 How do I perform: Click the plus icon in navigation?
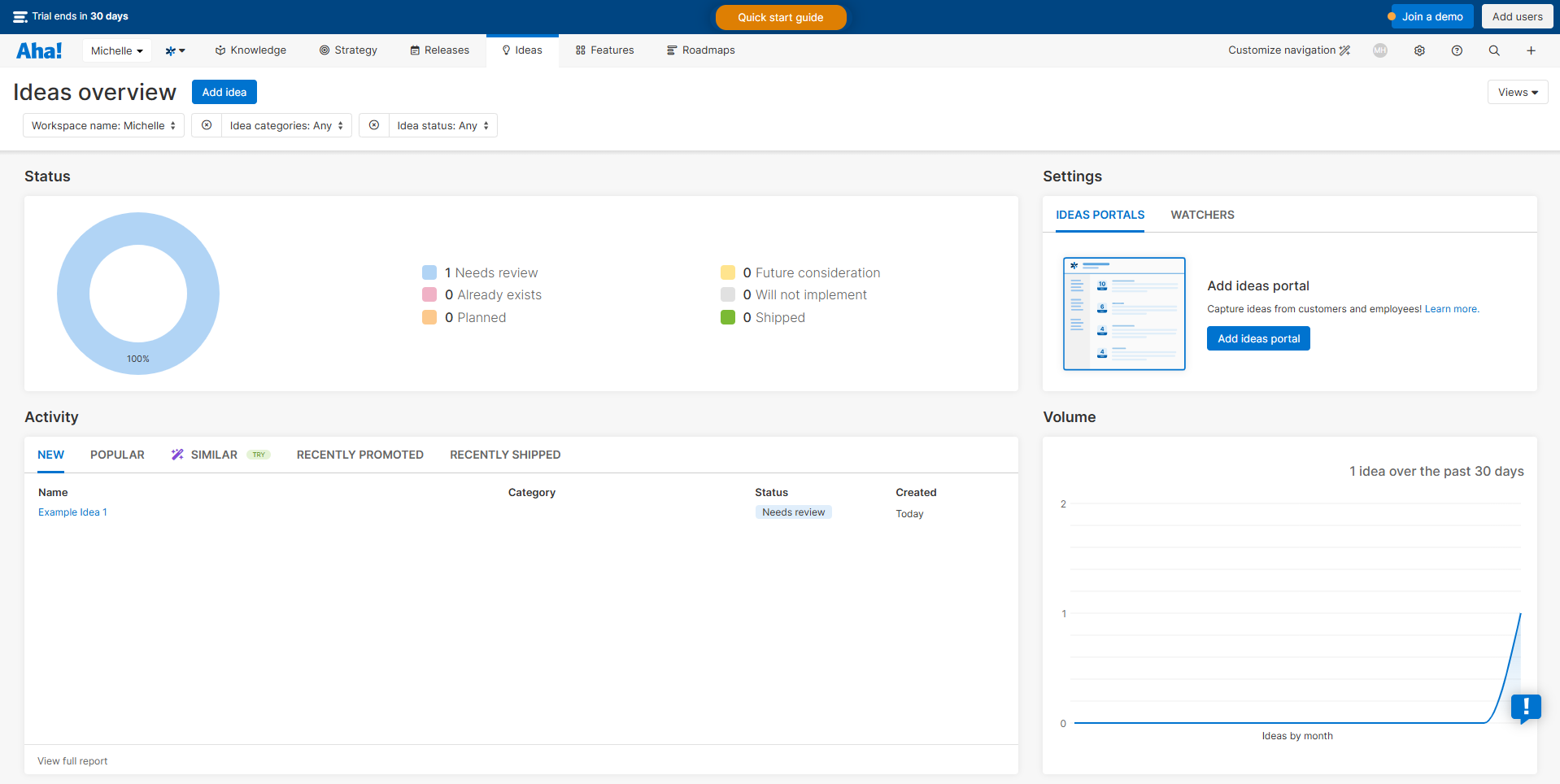coord(1531,50)
